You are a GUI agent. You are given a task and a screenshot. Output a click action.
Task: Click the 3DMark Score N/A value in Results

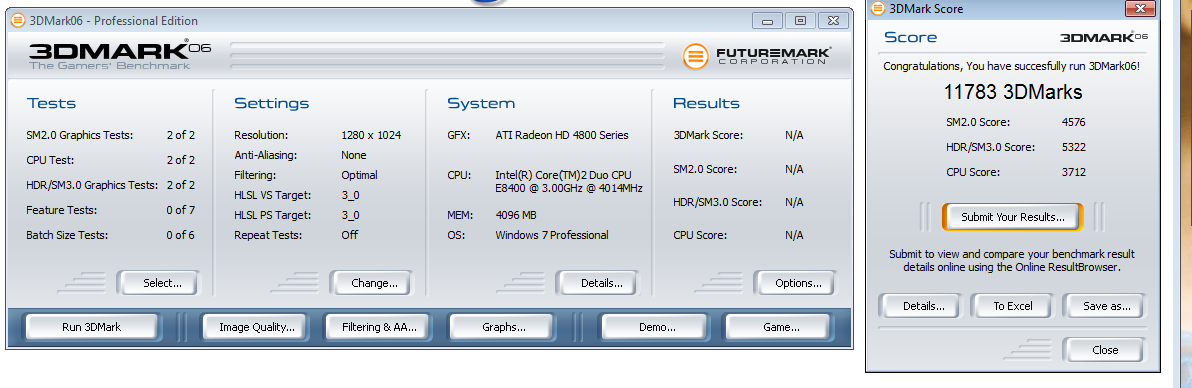794,135
